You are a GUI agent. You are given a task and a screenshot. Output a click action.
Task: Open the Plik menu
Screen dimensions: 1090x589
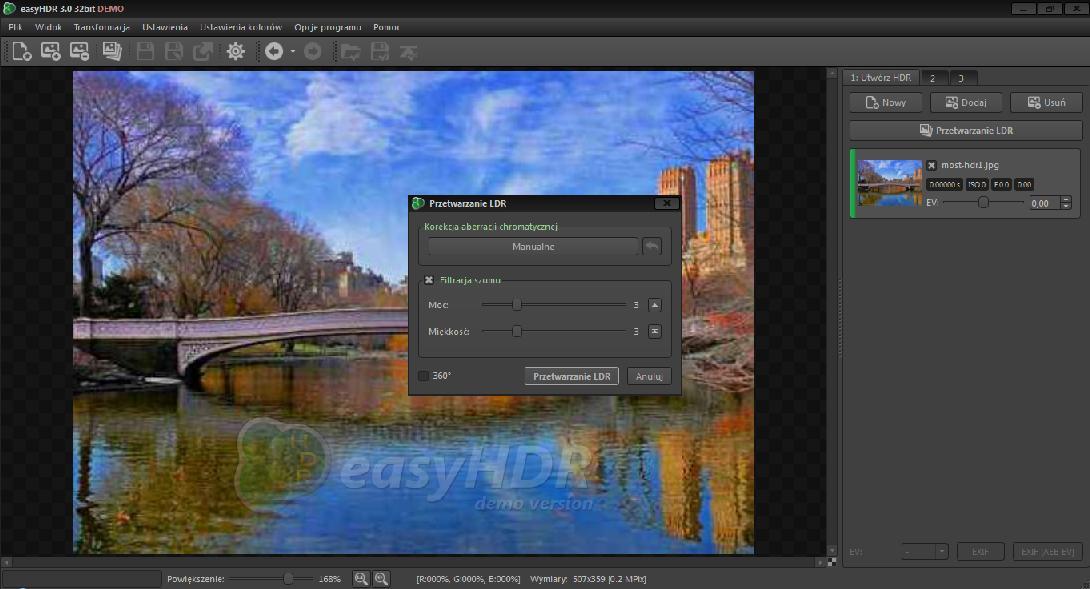point(15,27)
